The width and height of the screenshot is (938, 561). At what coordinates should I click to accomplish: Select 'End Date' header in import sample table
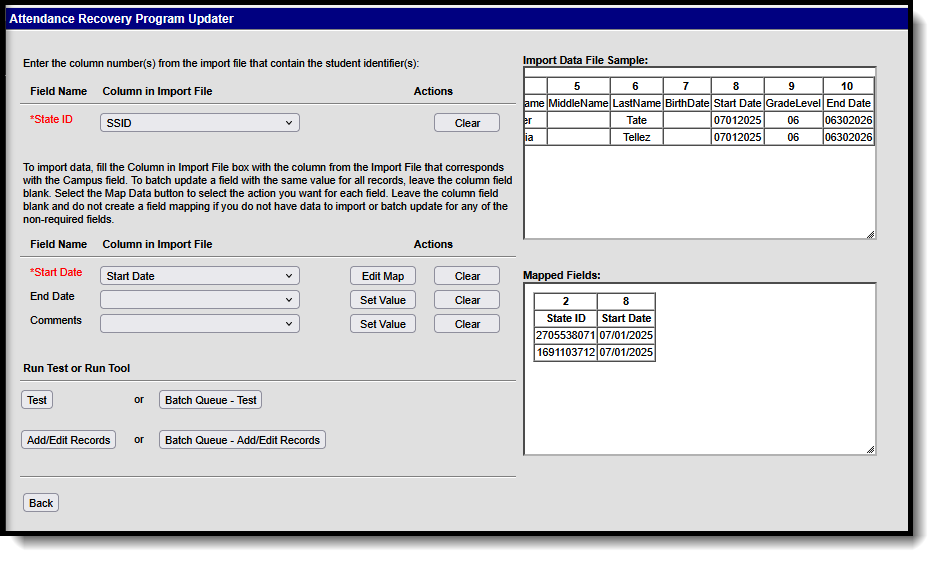pos(848,103)
